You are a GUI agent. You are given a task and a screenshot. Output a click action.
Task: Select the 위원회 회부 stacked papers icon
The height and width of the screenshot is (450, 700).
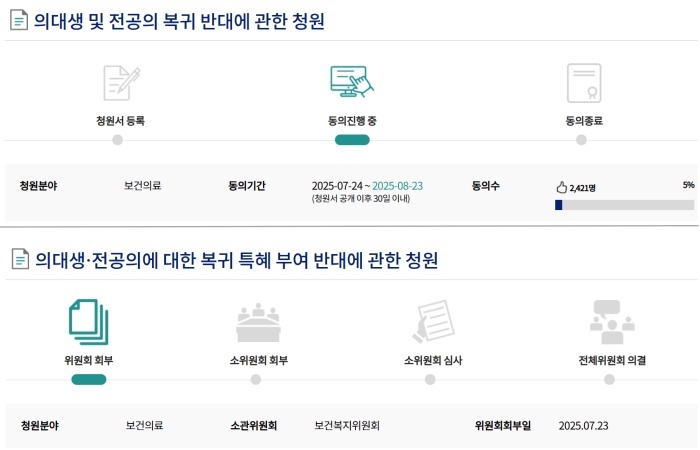89,322
